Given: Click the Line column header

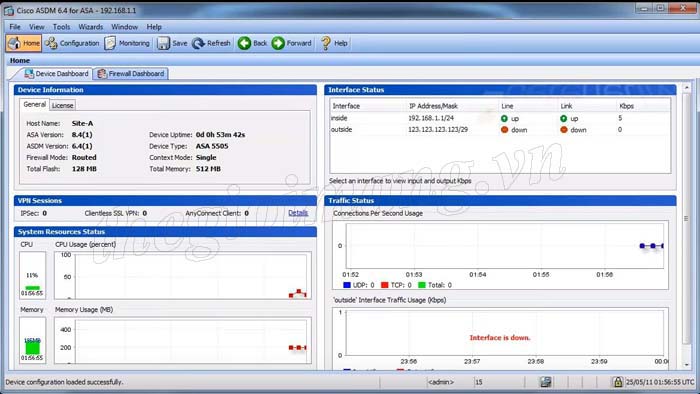Looking at the screenshot, I should click(x=507, y=106).
